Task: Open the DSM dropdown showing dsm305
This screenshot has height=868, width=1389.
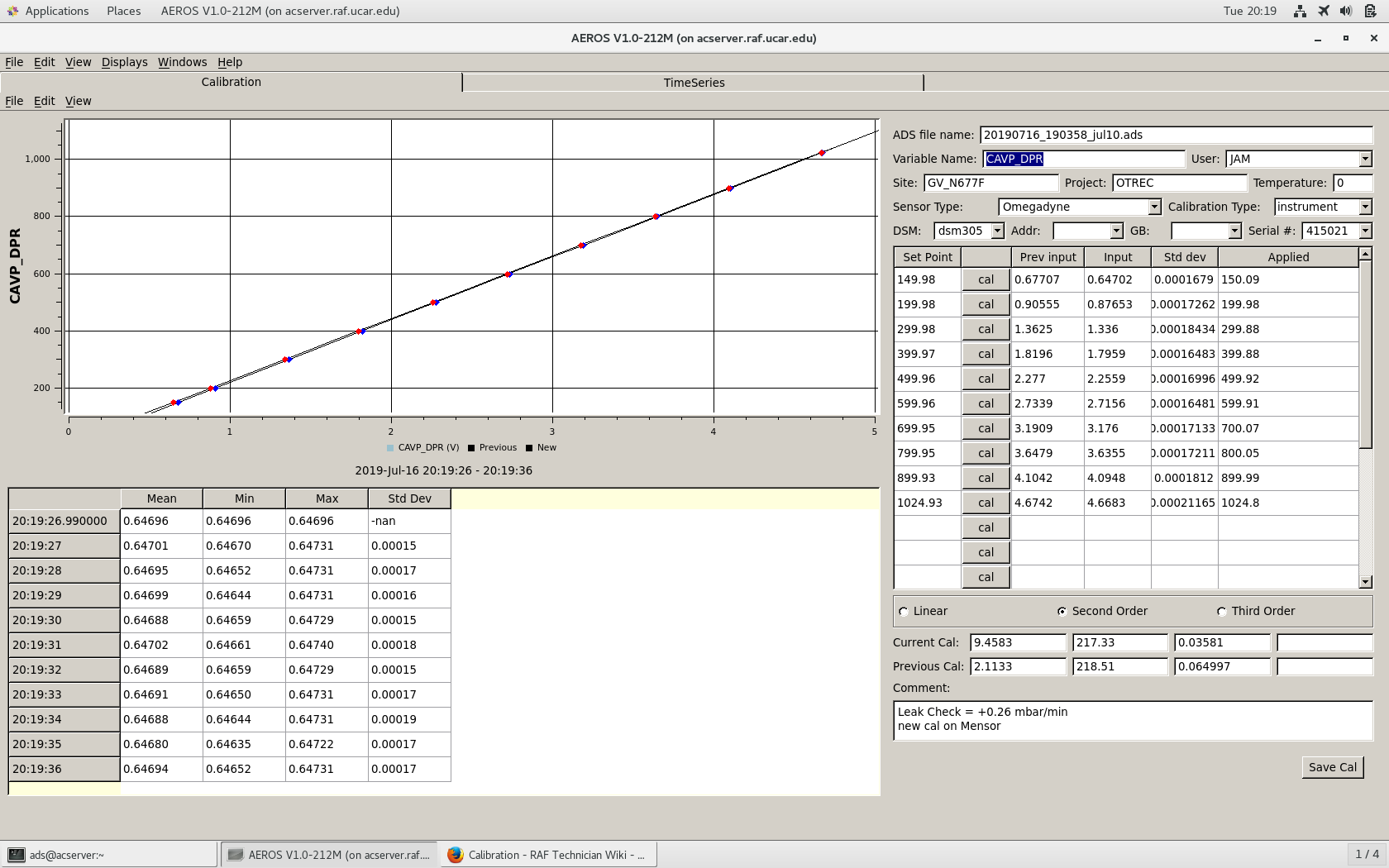Action: coord(997,231)
